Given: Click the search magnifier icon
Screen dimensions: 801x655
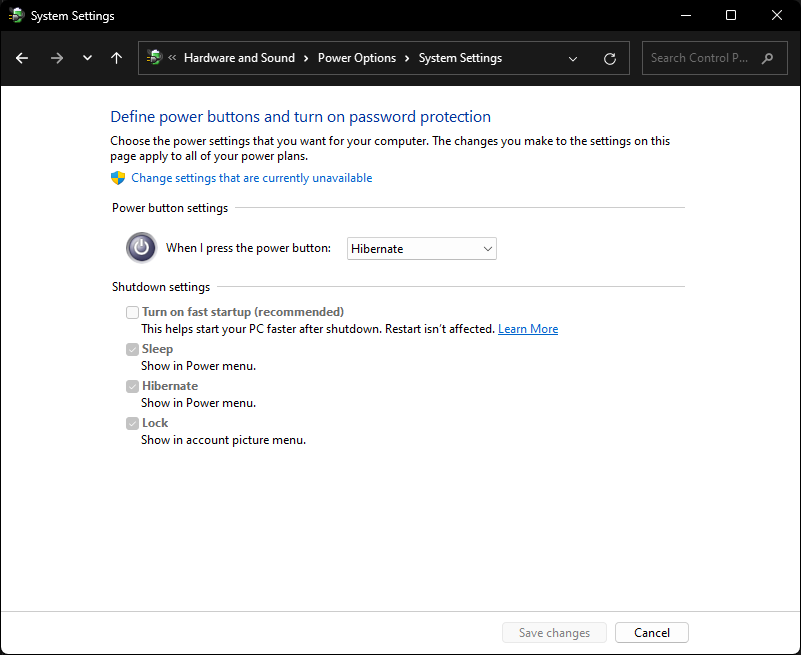Looking at the screenshot, I should [x=767, y=58].
